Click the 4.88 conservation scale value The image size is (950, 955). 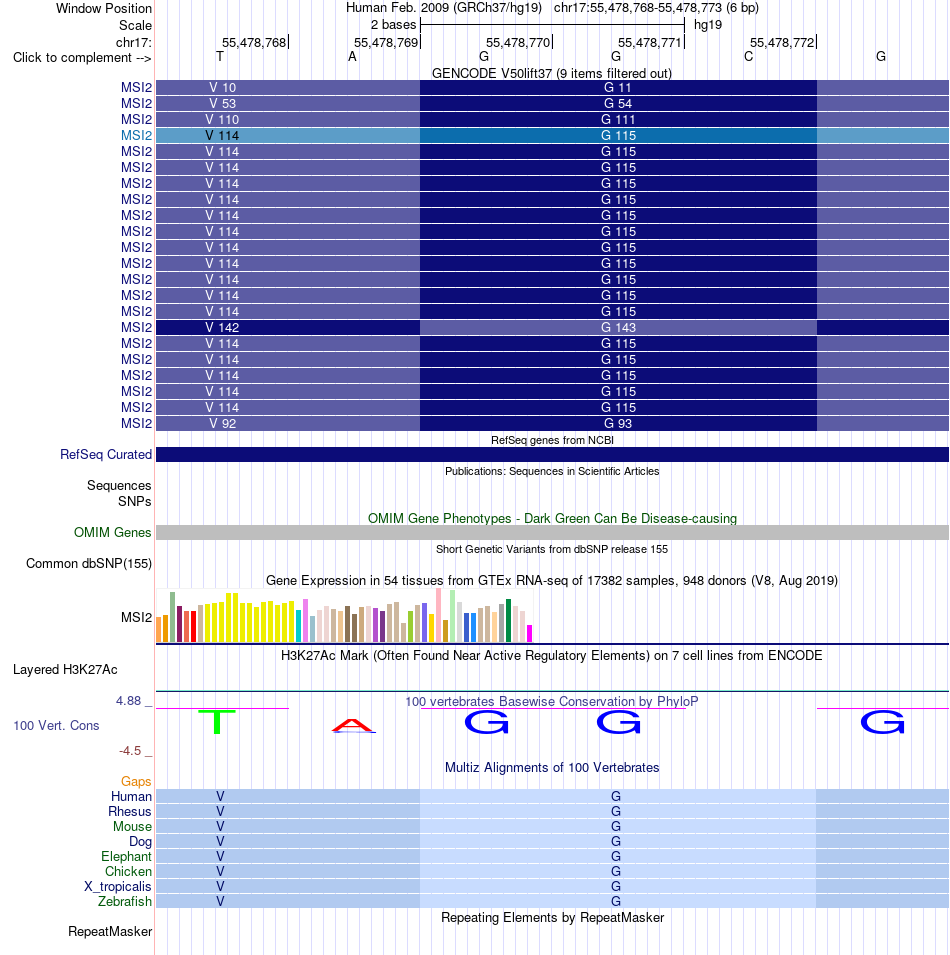point(128,701)
